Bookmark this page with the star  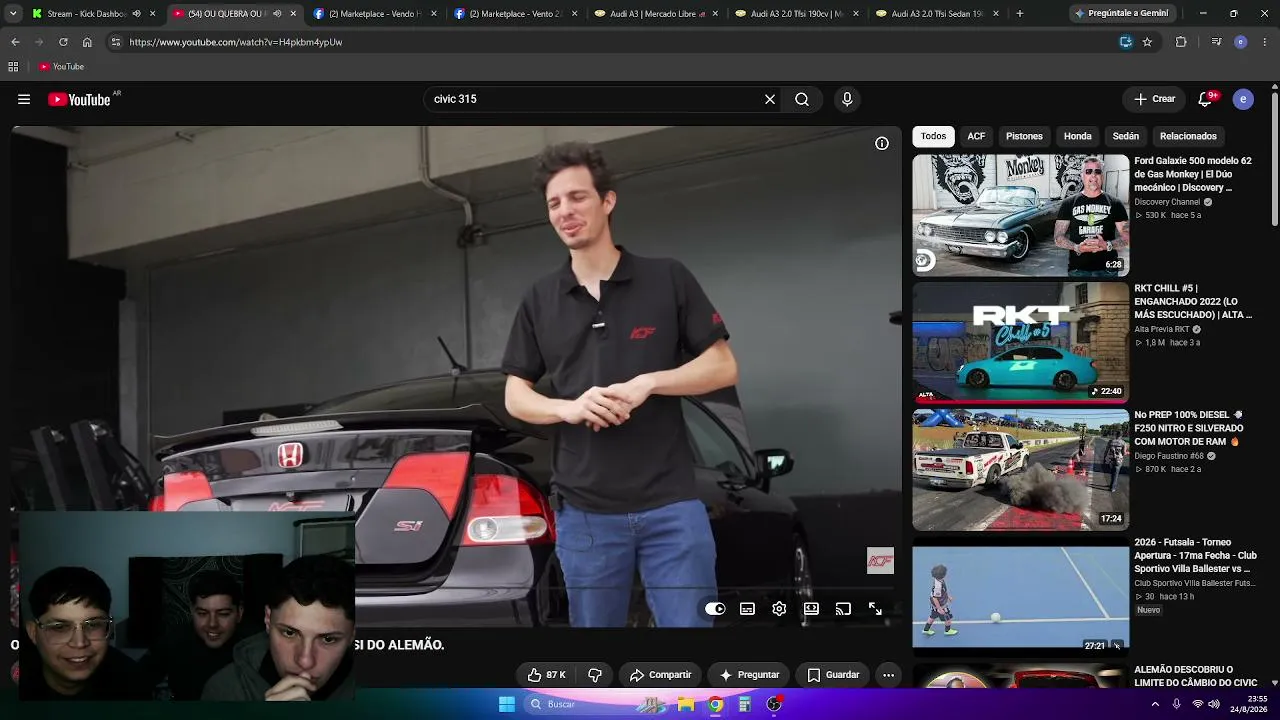[1147, 42]
